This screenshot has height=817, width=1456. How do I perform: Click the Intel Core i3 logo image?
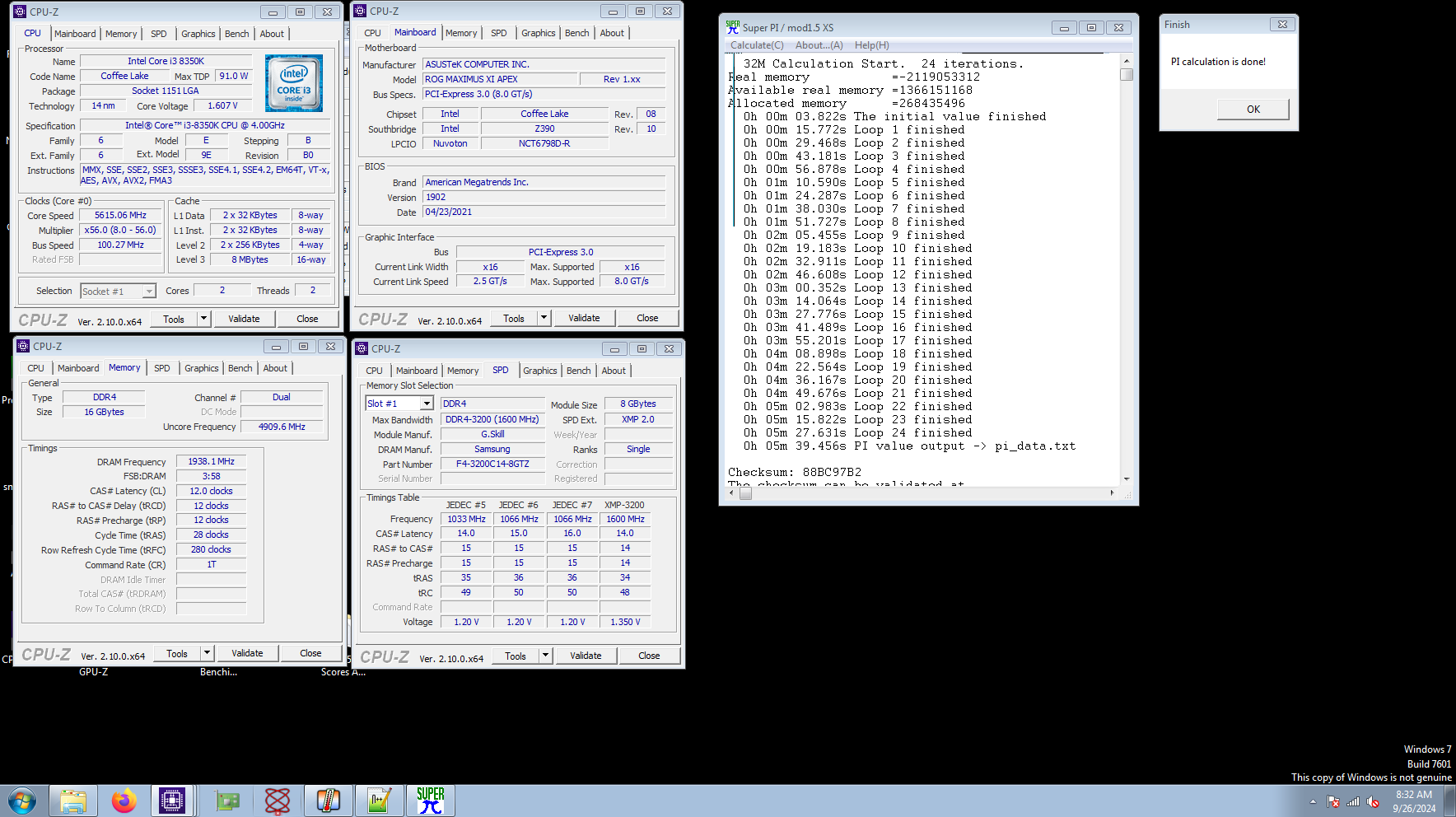coord(294,83)
